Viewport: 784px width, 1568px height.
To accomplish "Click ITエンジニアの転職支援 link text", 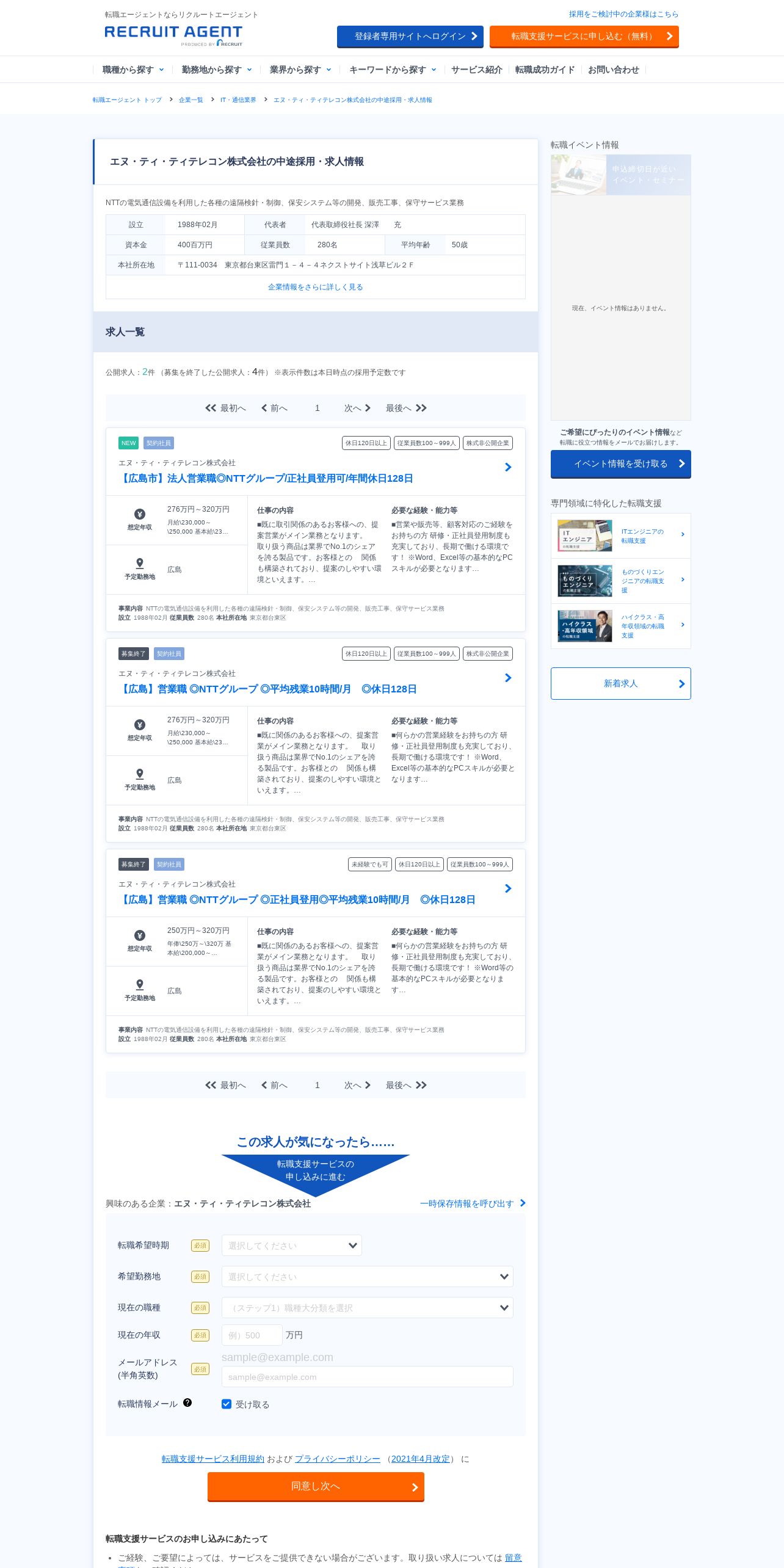I will click(x=642, y=536).
